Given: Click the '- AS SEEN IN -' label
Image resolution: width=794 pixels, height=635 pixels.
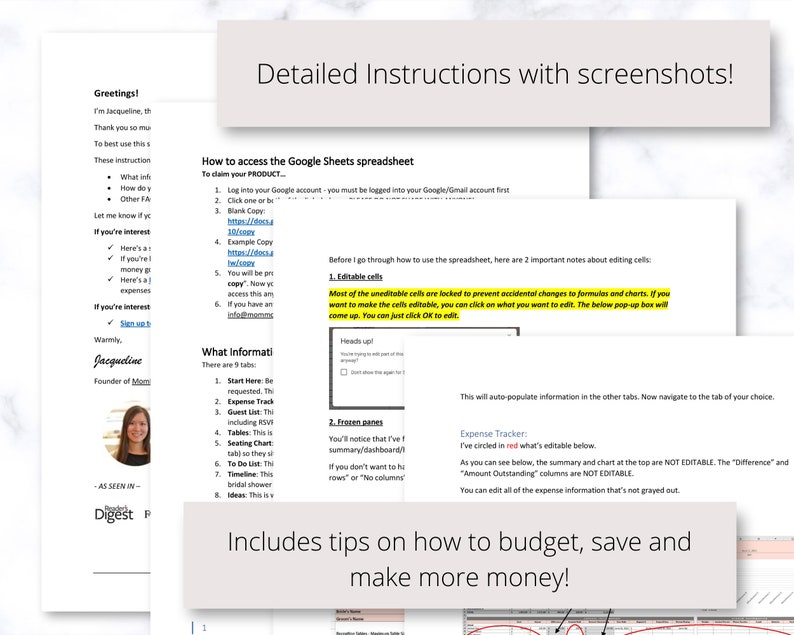Looking at the screenshot, I should point(117,486).
